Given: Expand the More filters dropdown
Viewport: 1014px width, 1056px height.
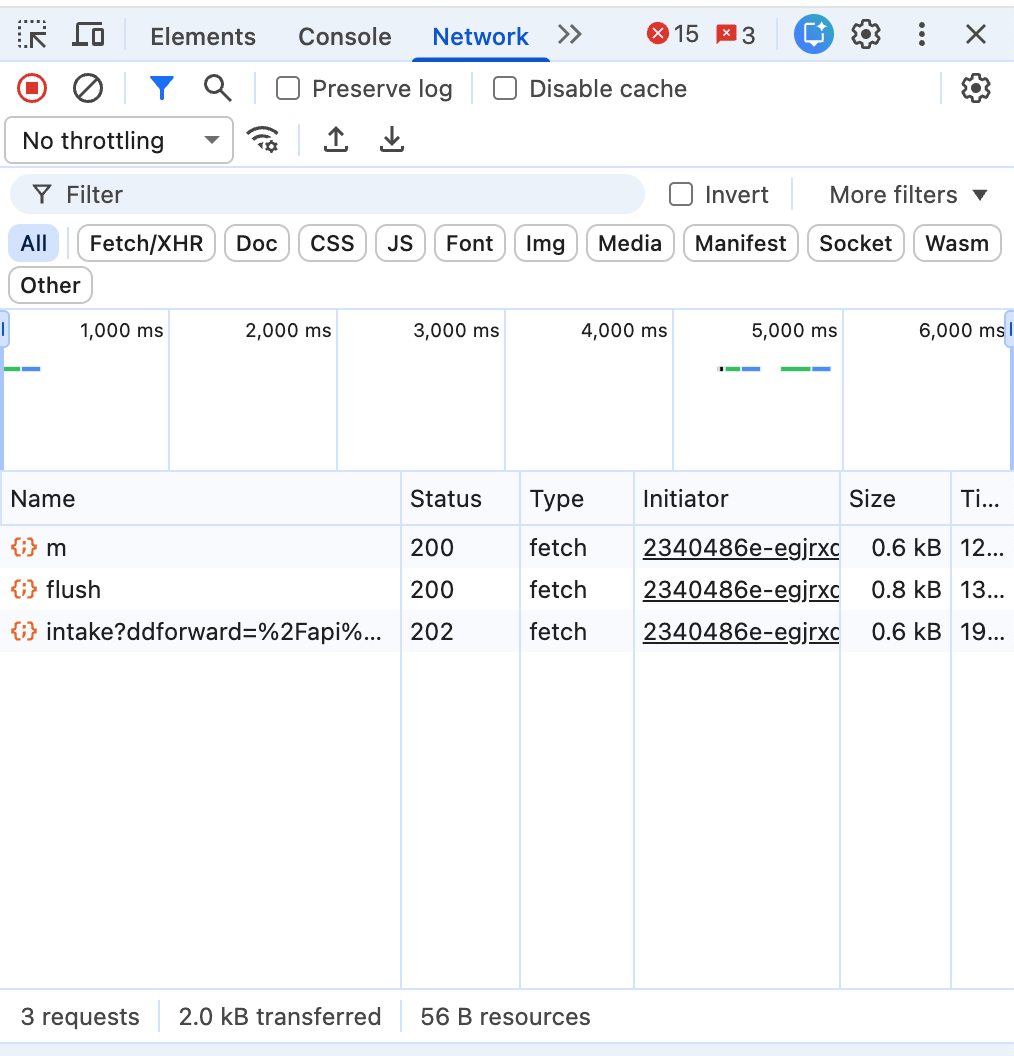Looking at the screenshot, I should tap(908, 194).
